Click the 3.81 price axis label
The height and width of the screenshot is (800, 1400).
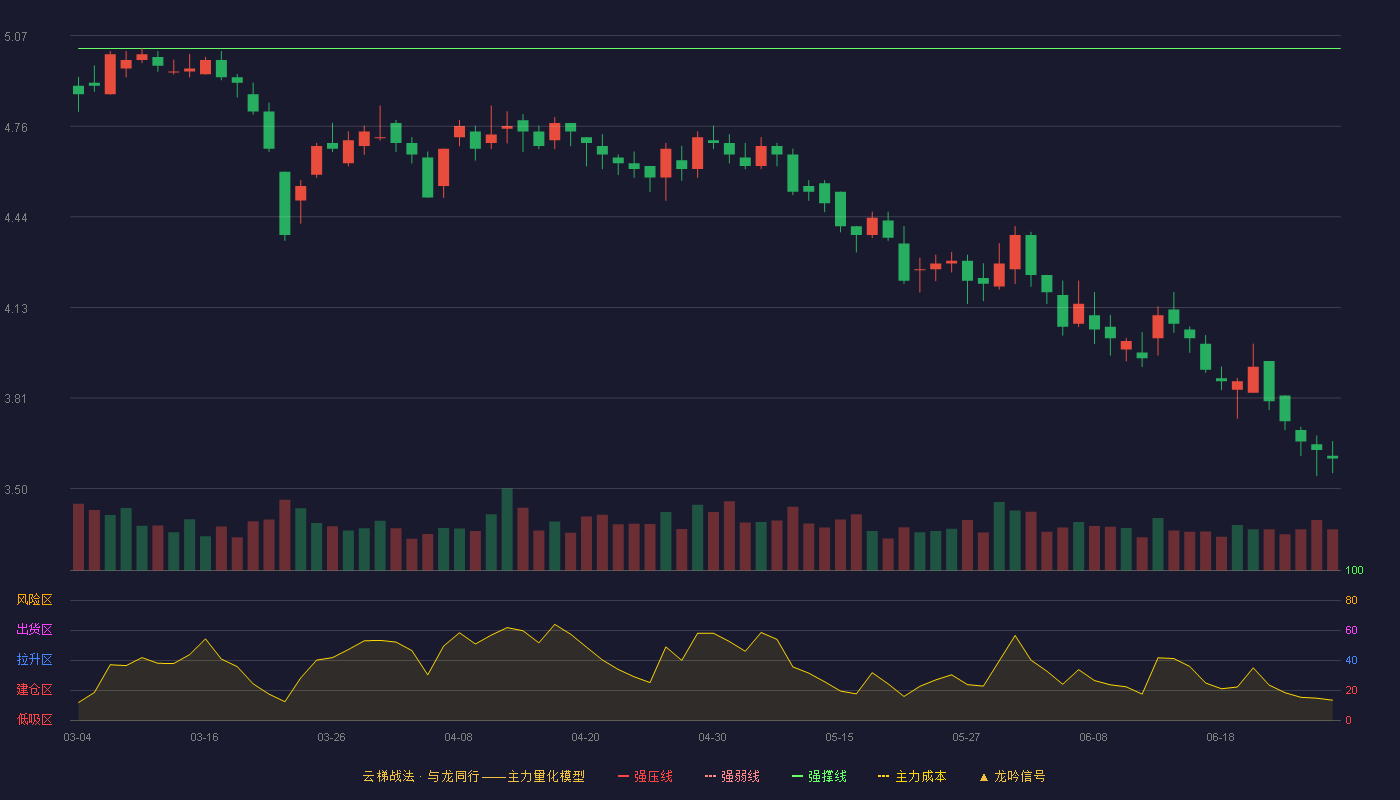click(16, 399)
